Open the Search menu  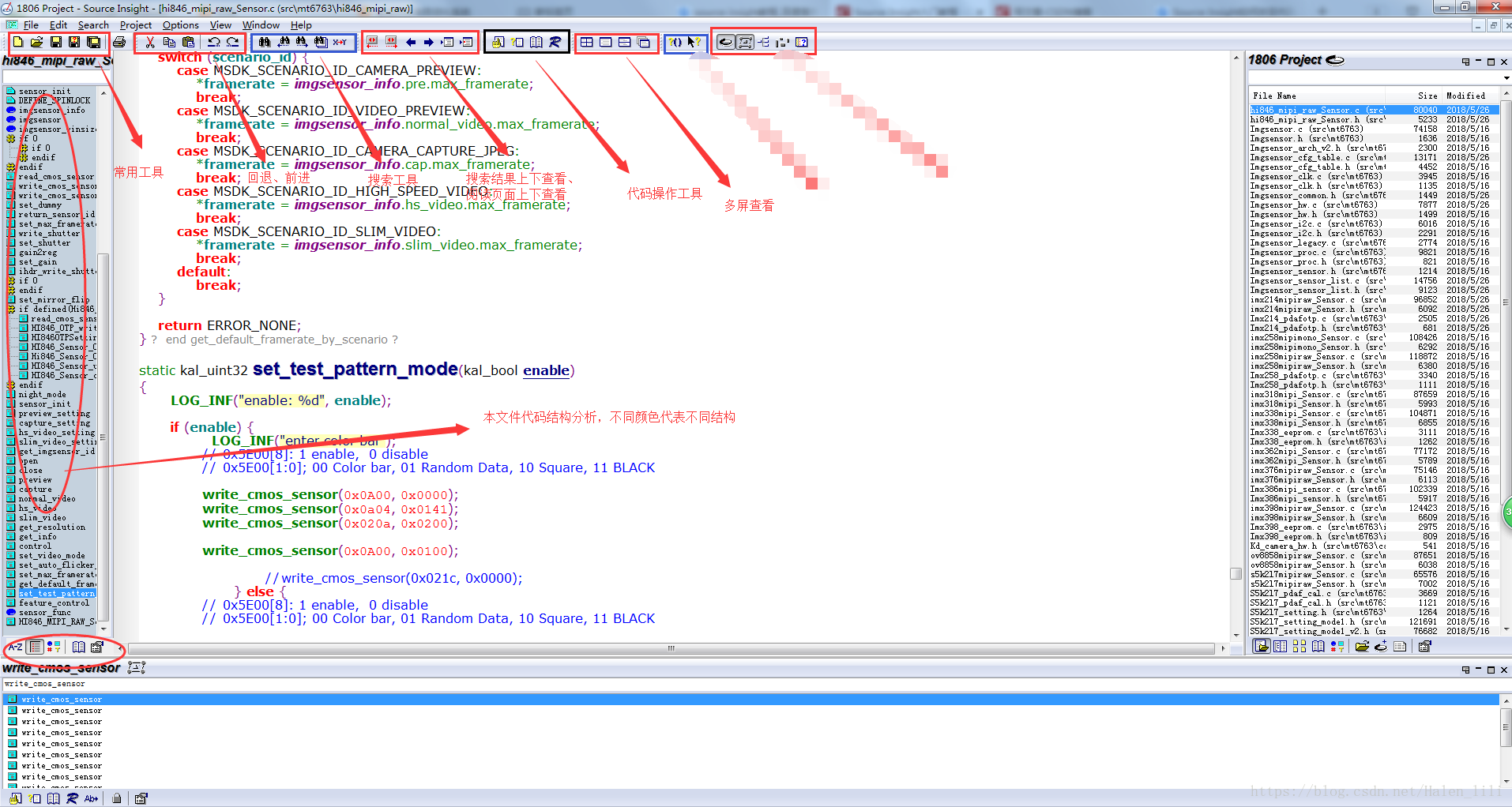click(x=93, y=25)
